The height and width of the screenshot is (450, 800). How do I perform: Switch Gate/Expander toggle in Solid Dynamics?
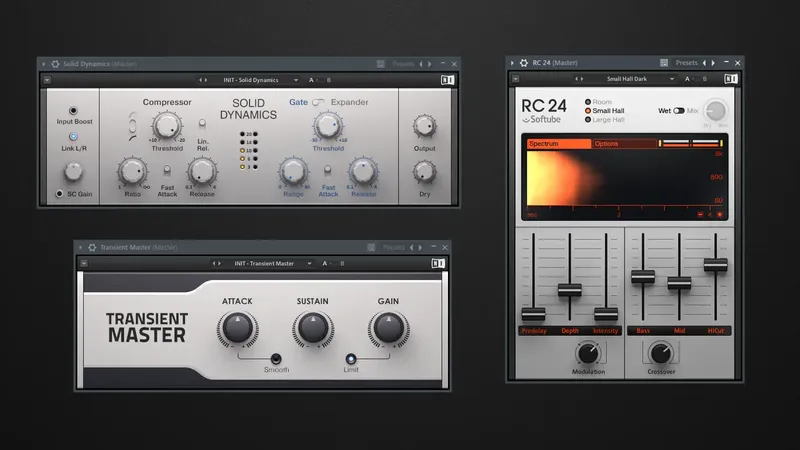point(318,102)
